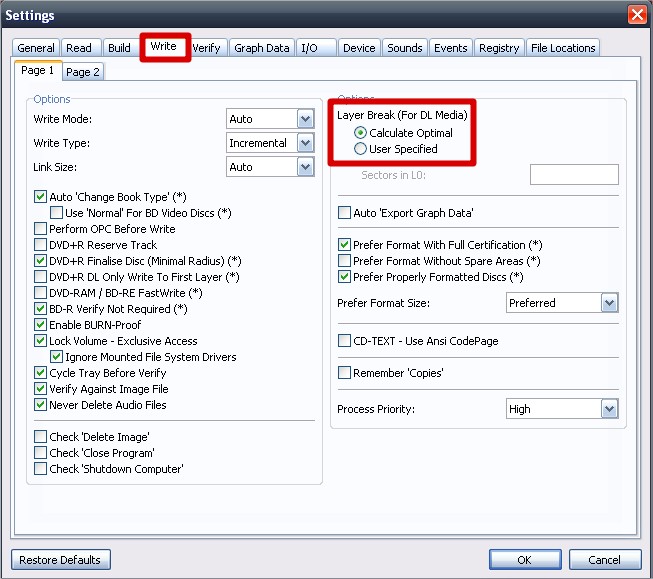
Task: Expand the Prefer Format Size dropdown
Action: pos(609,302)
